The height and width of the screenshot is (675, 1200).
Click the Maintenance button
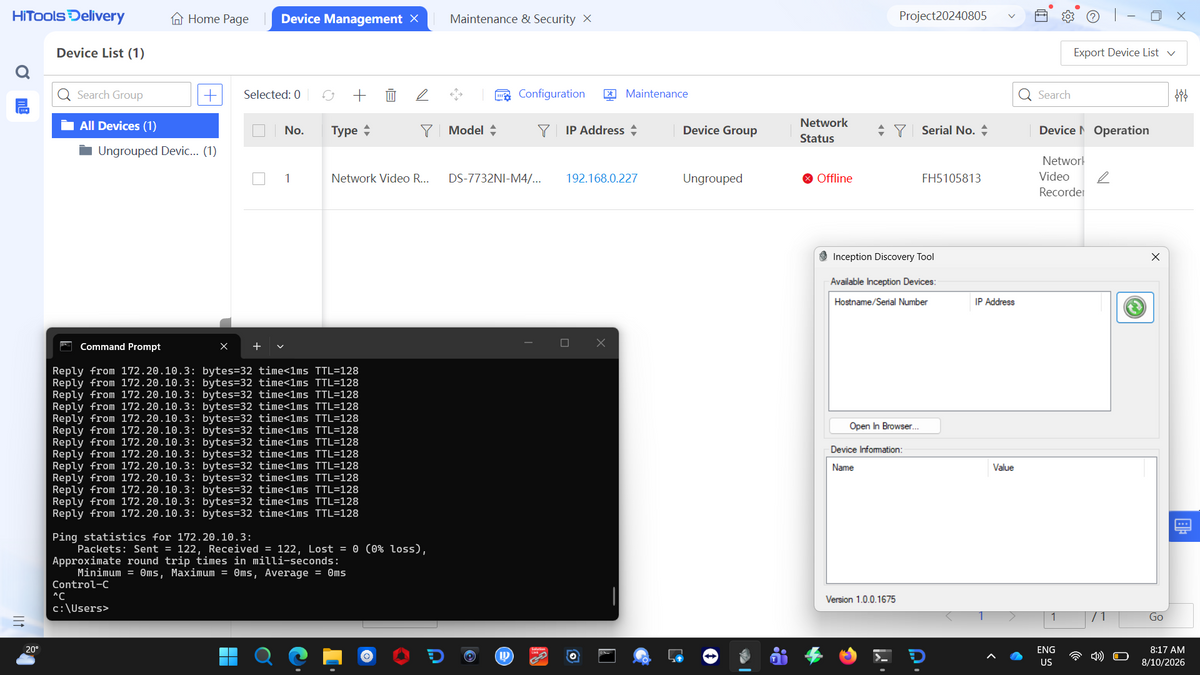[646, 94]
